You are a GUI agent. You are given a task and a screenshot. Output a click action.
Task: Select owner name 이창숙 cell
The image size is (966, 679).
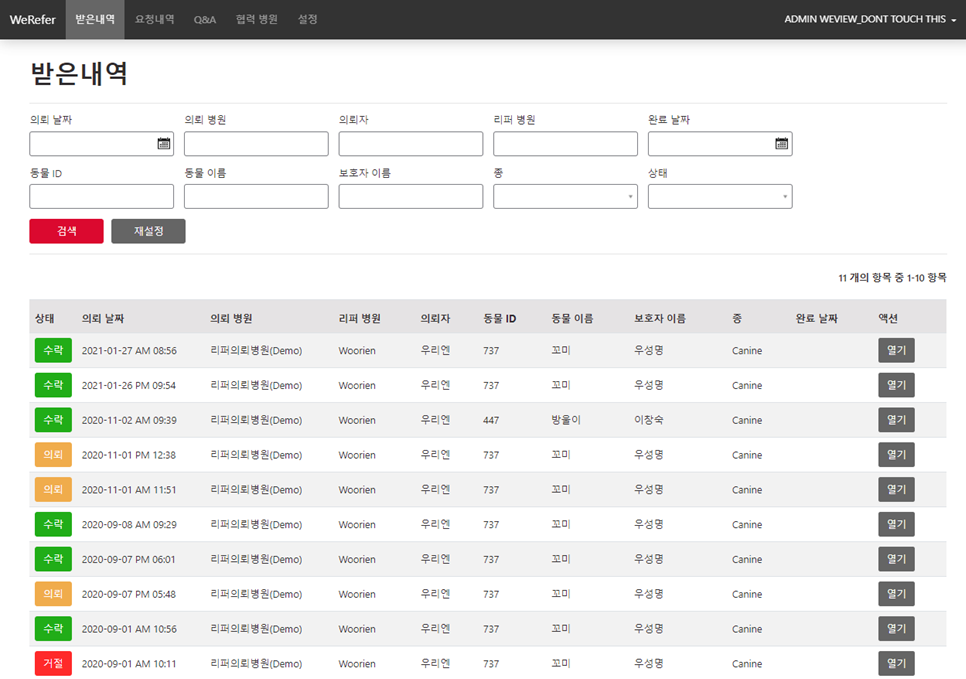click(x=649, y=420)
